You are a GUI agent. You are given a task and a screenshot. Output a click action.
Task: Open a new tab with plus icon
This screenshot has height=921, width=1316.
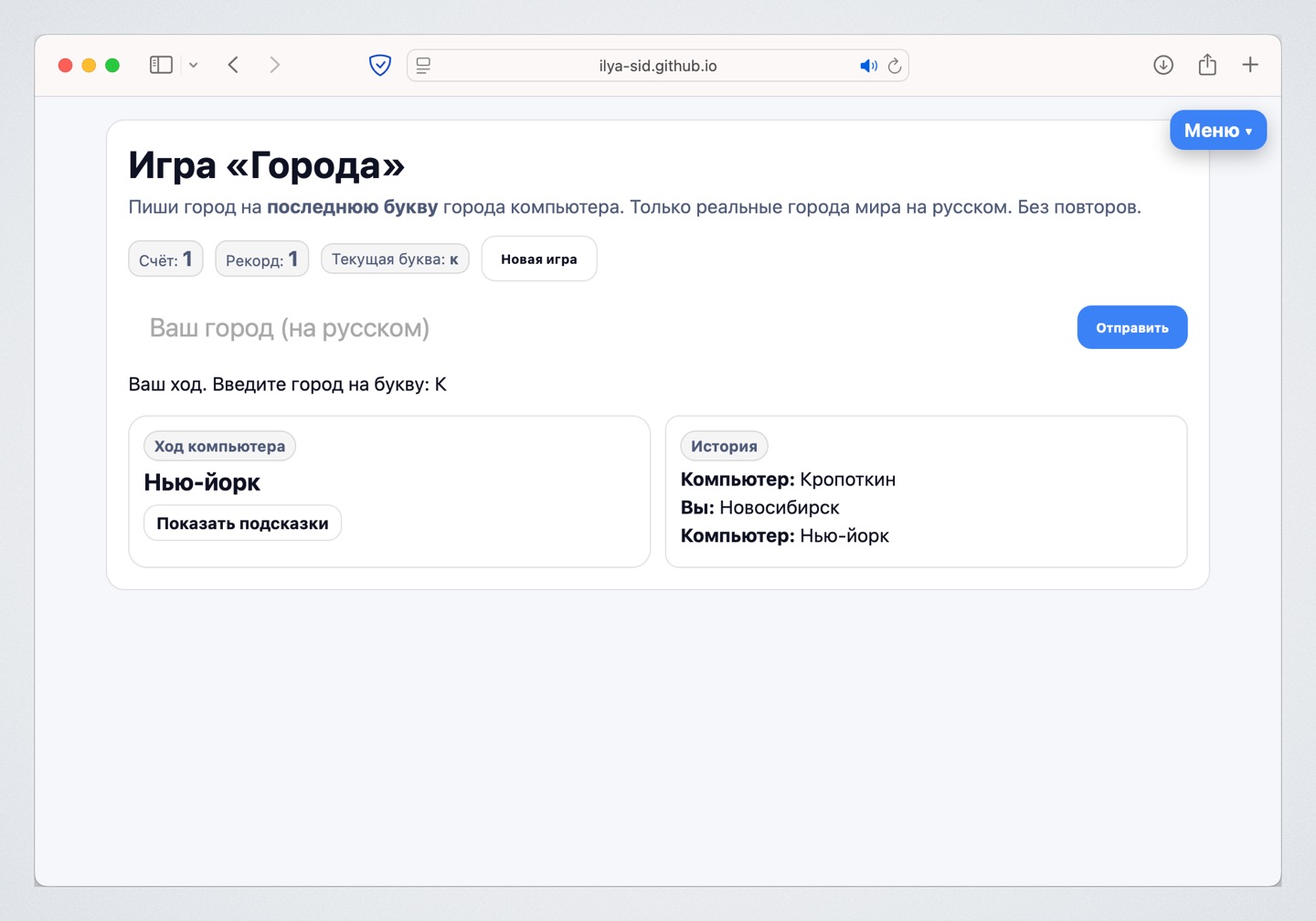[x=1250, y=65]
